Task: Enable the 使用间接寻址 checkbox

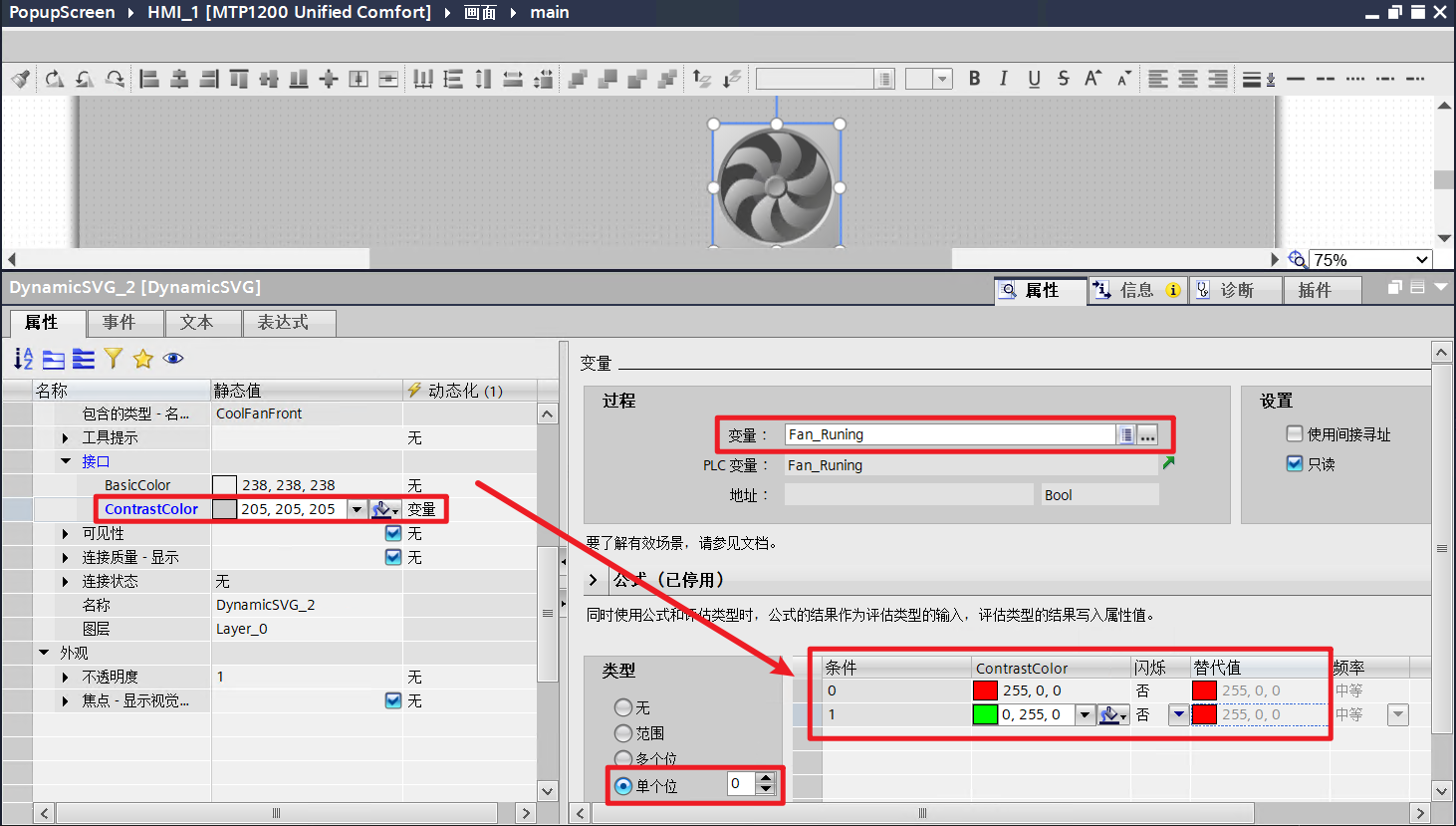Action: coord(1295,432)
